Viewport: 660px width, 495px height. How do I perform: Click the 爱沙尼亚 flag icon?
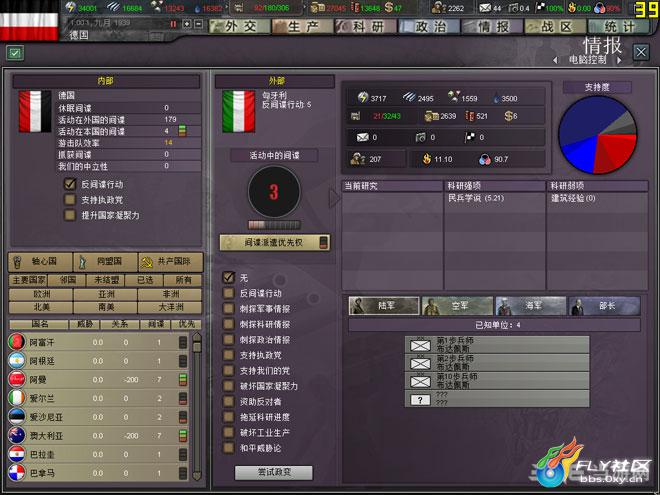tap(17, 417)
